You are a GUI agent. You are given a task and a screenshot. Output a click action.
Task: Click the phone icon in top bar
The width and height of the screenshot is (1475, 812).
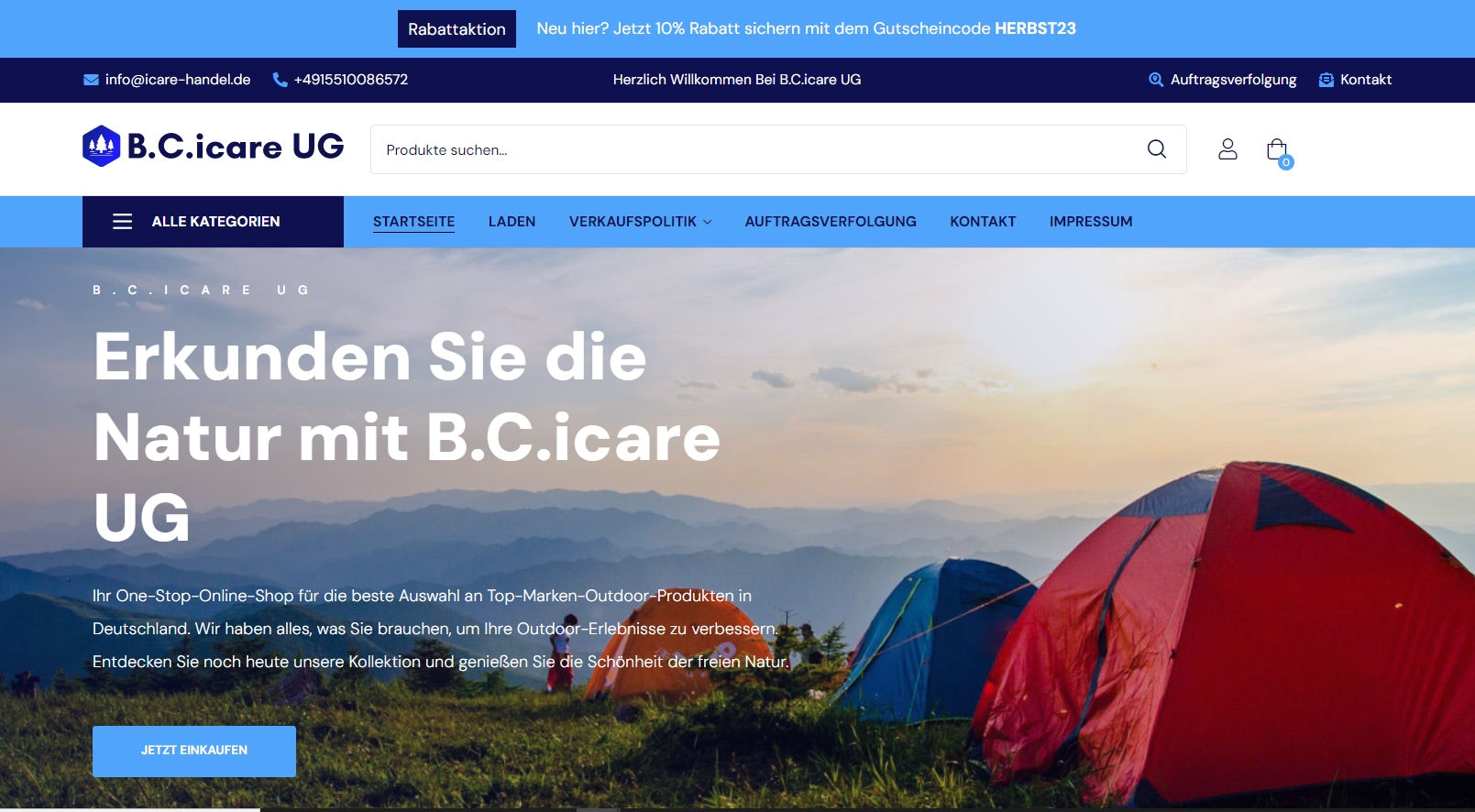280,80
